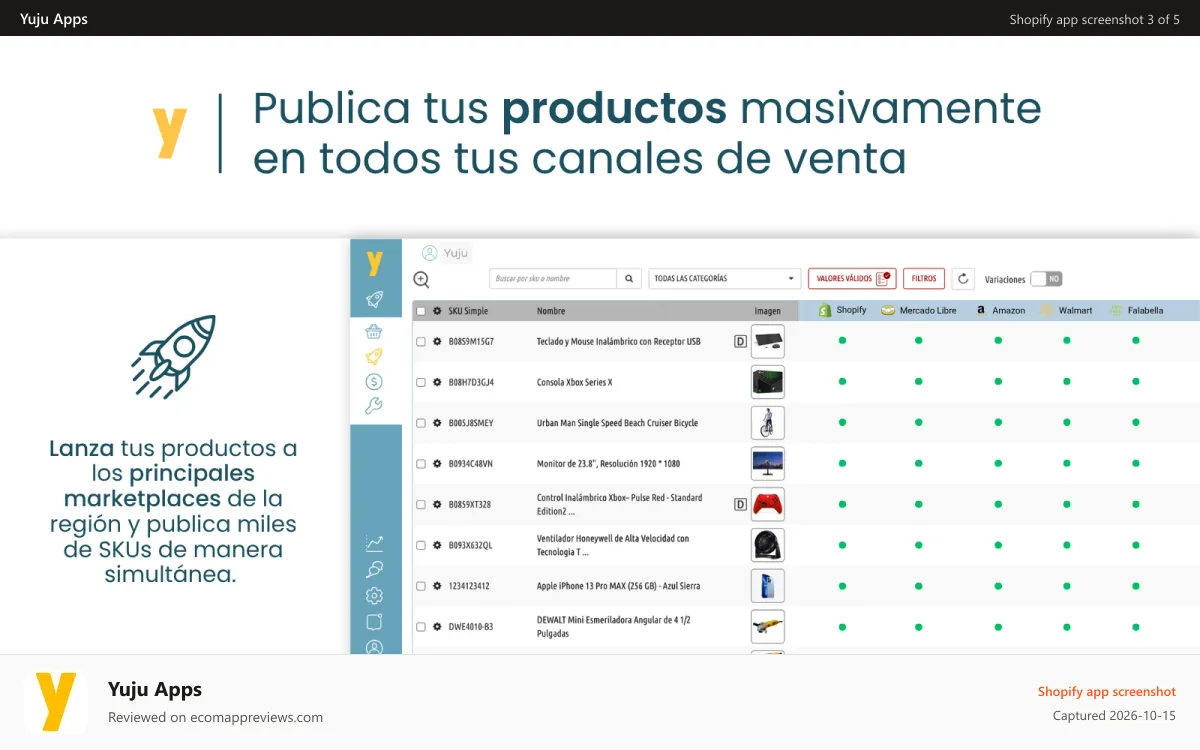
Task: Open the rocket launch section in the sidebar header
Action: coord(375,298)
